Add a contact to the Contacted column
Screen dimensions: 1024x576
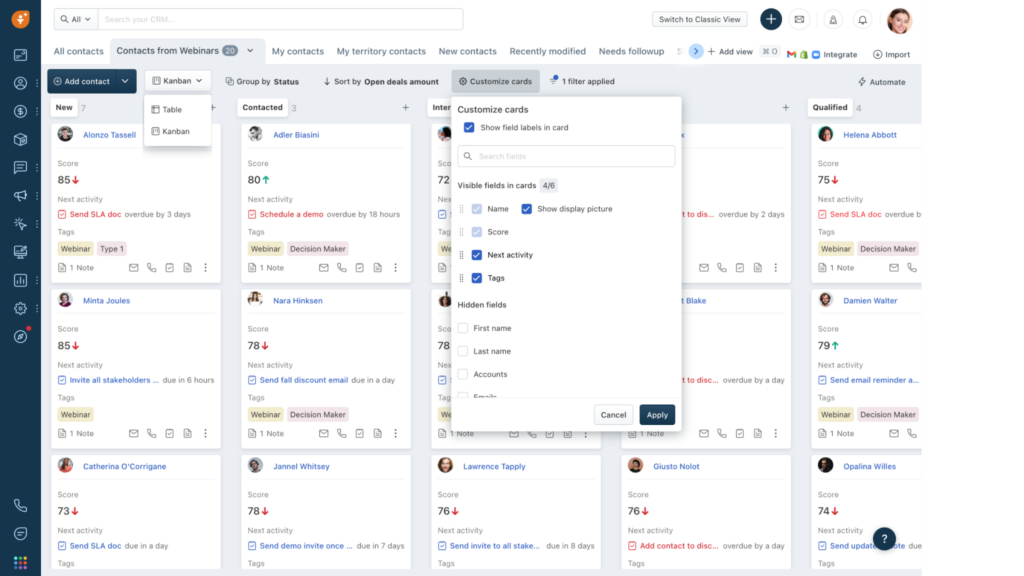pos(405,108)
